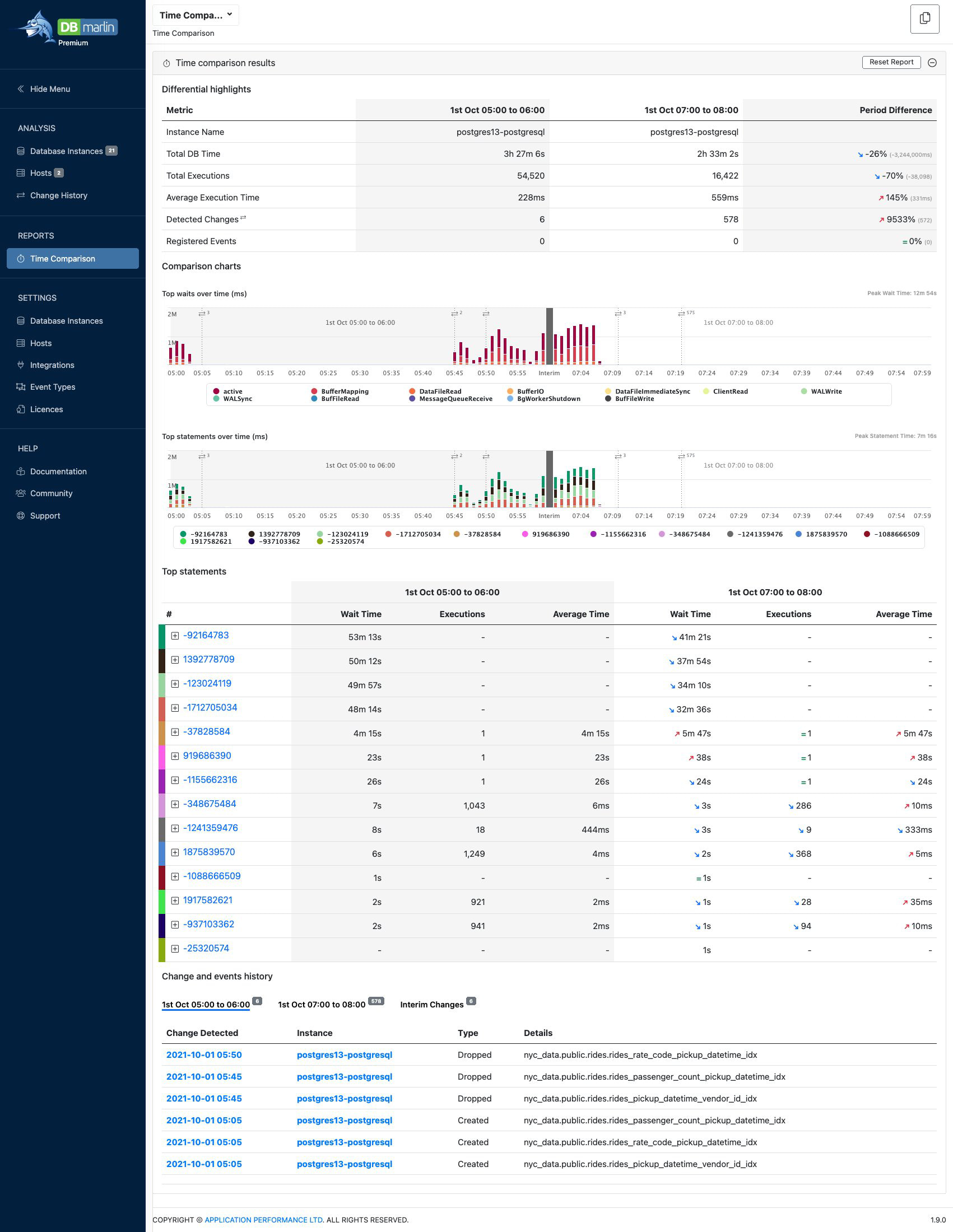Click the copy report icon button
The height and width of the screenshot is (1232, 953).
click(924, 18)
